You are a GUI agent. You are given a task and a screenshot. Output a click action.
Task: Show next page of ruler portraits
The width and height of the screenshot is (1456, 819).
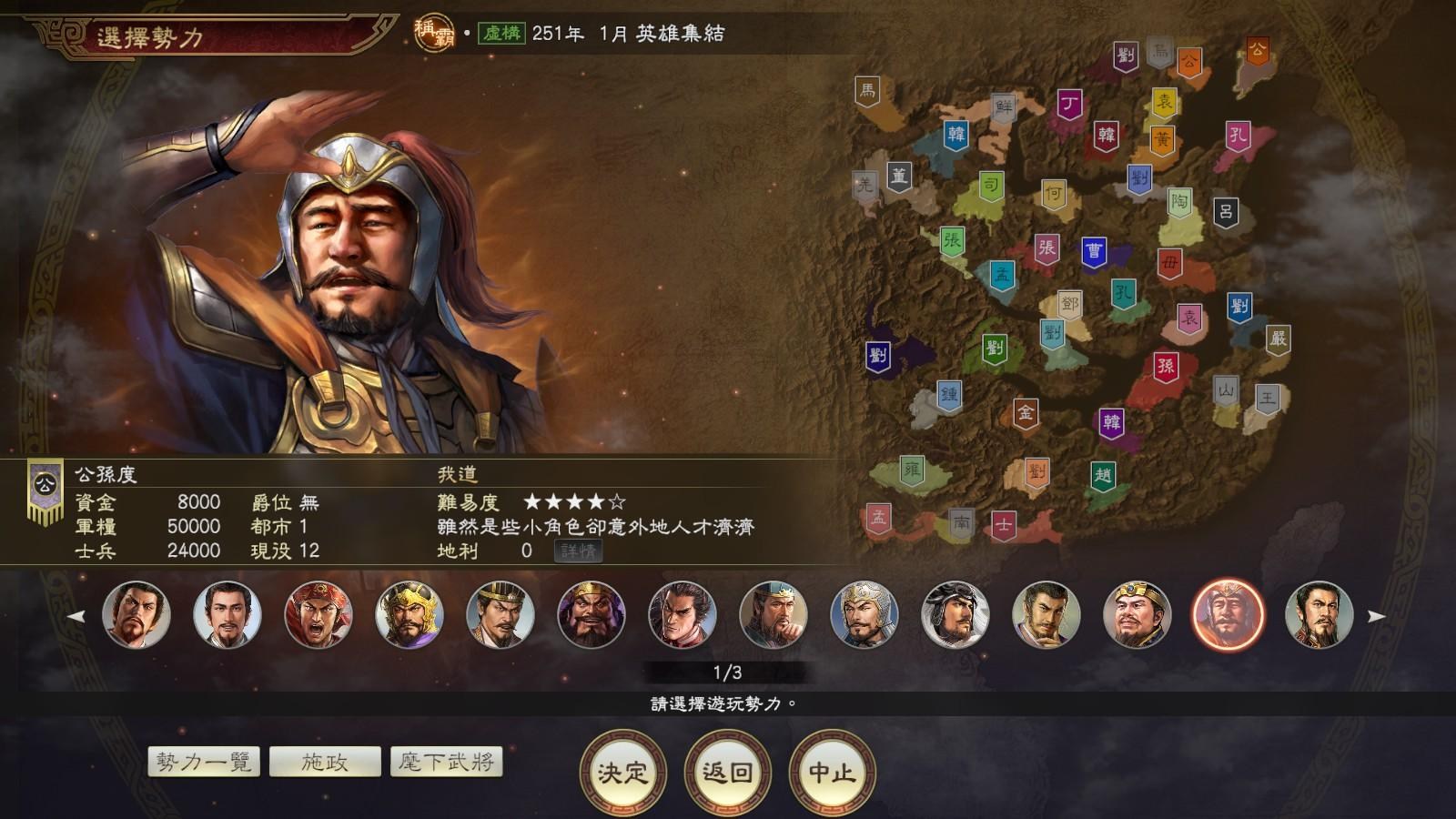tap(1377, 616)
